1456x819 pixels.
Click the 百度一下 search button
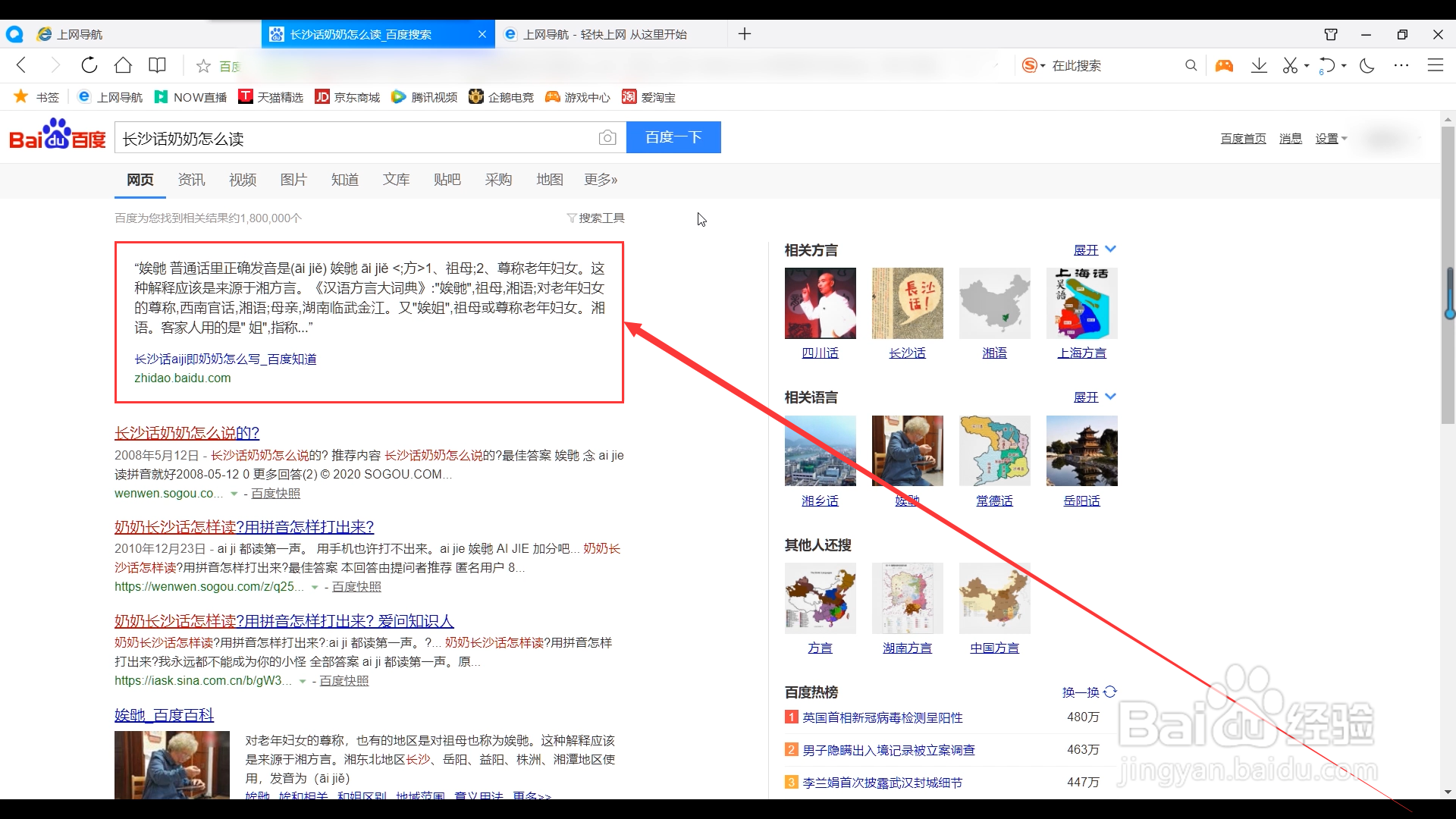coord(673,137)
